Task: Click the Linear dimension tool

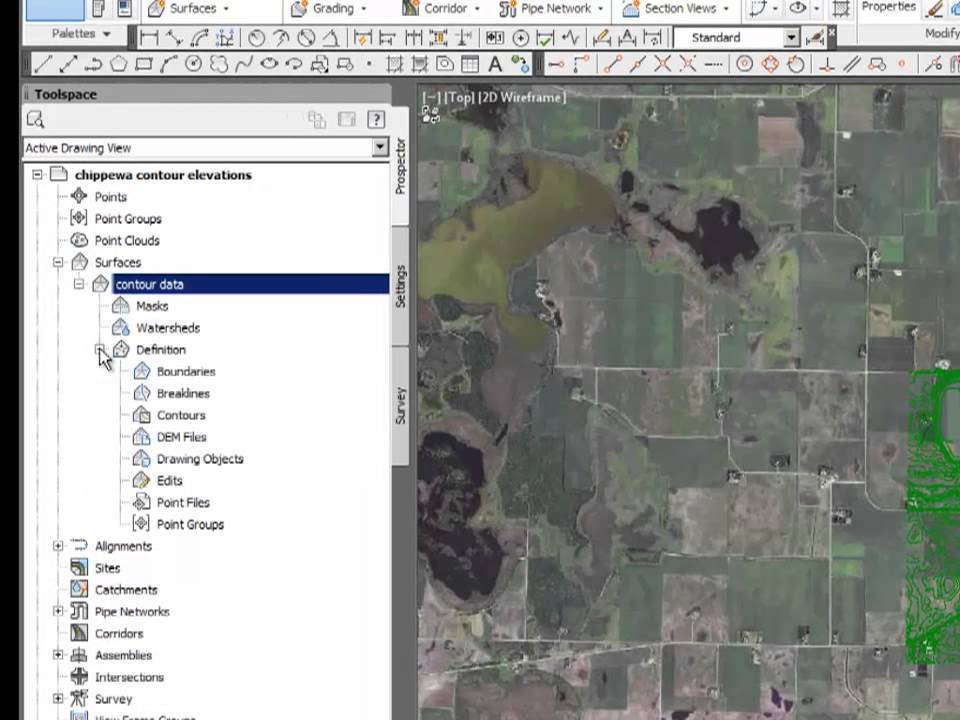Action: pyautogui.click(x=149, y=38)
